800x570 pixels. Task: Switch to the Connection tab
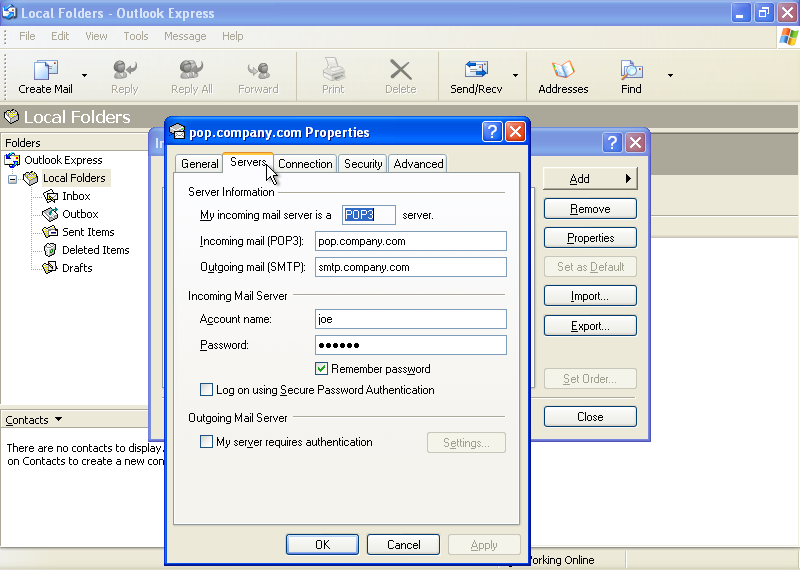(x=305, y=164)
